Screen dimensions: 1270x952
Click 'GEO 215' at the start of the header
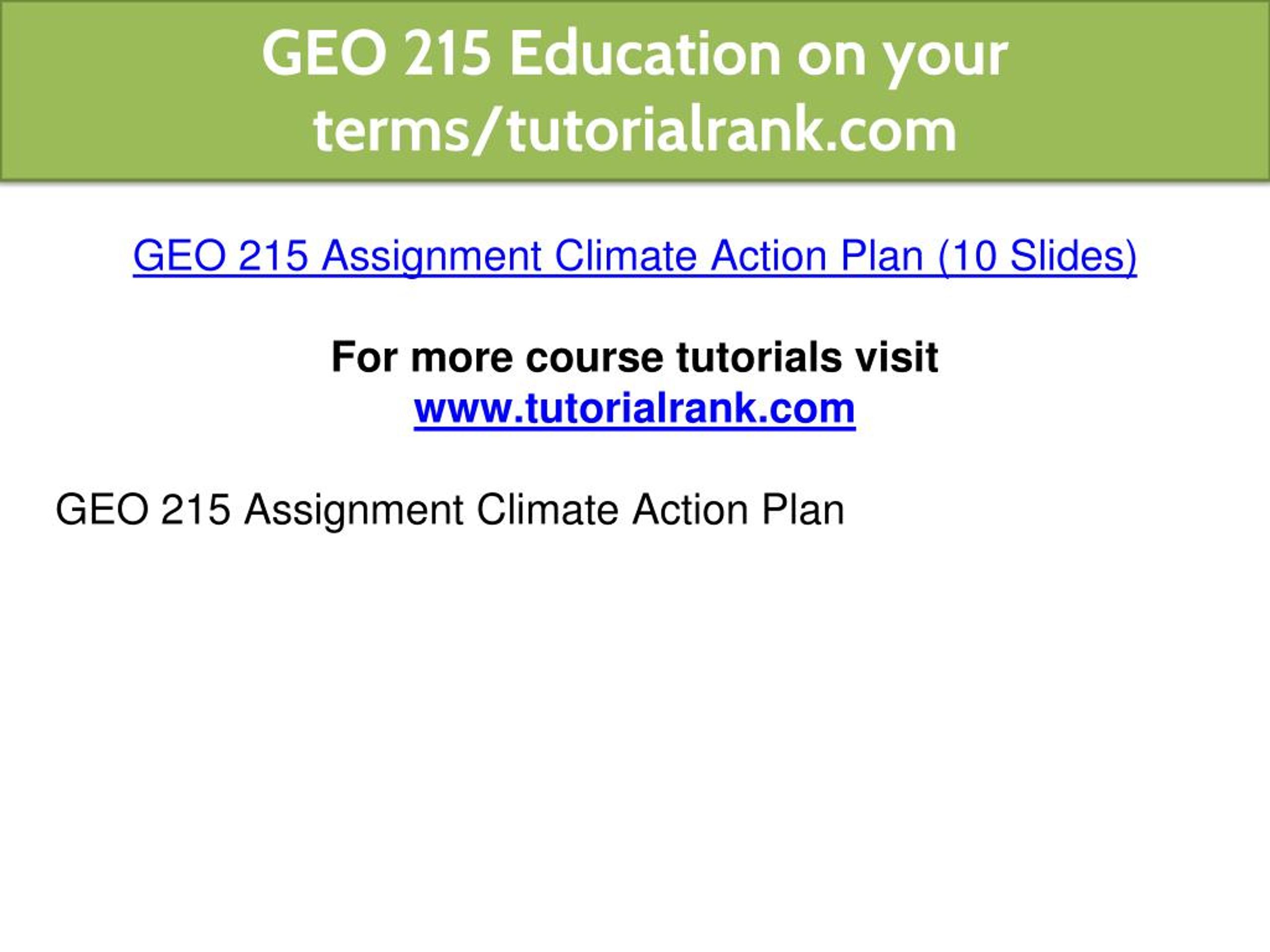376,55
